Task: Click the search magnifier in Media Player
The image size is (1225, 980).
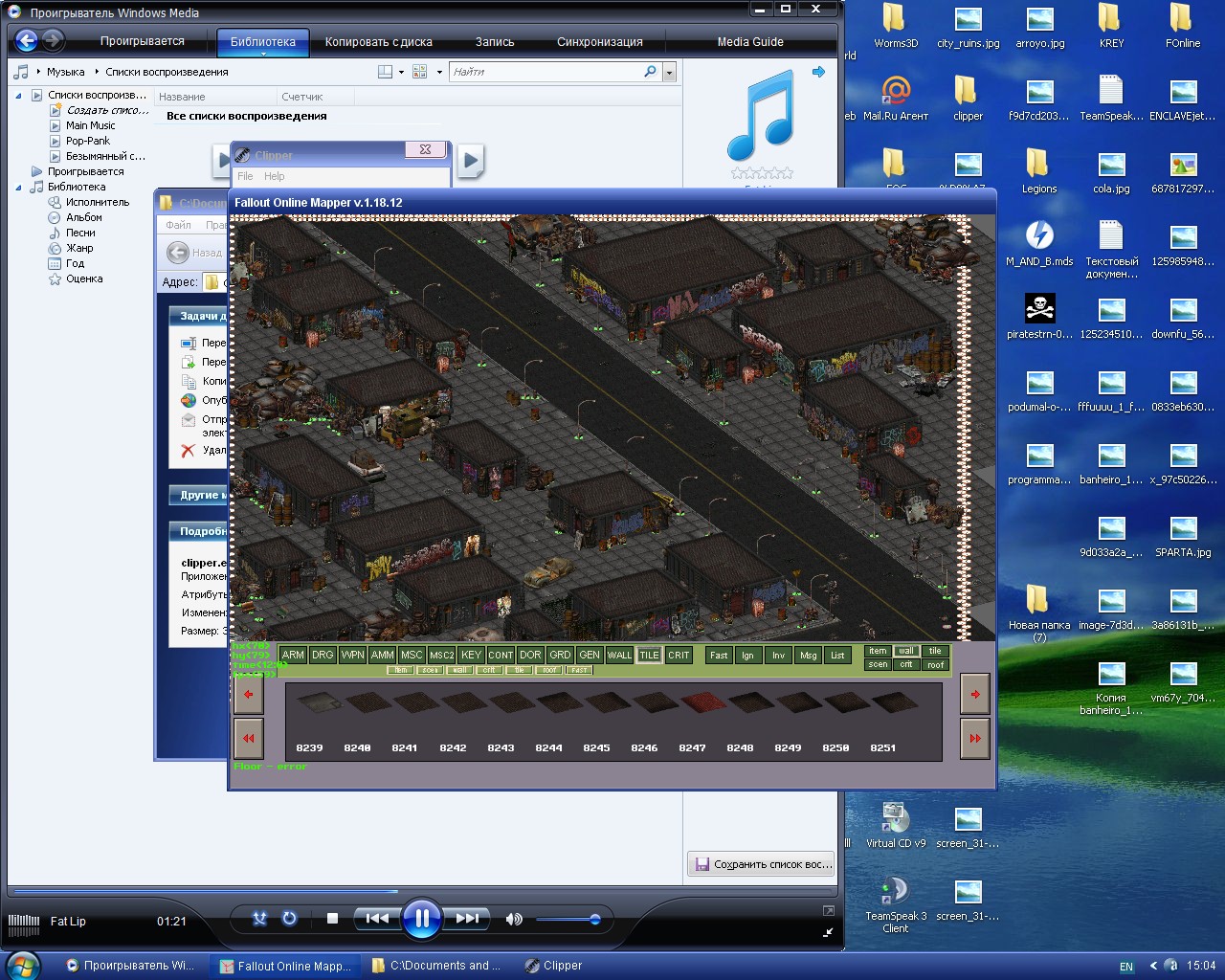Action: pos(651,72)
